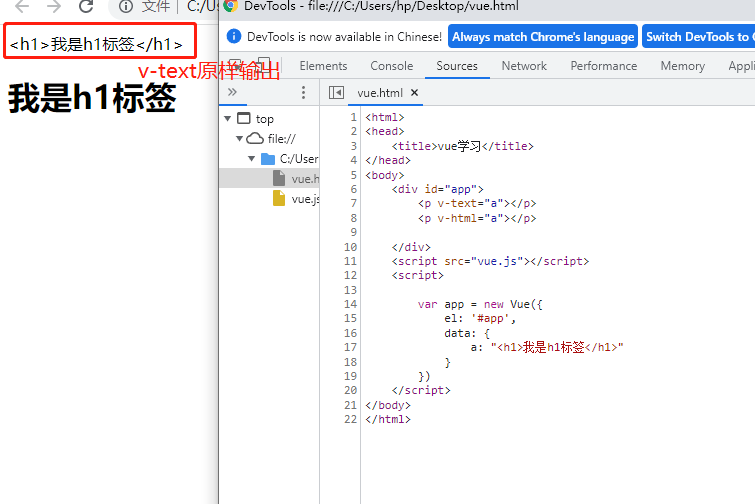Reload the page with refresh icon

tap(86, 6)
